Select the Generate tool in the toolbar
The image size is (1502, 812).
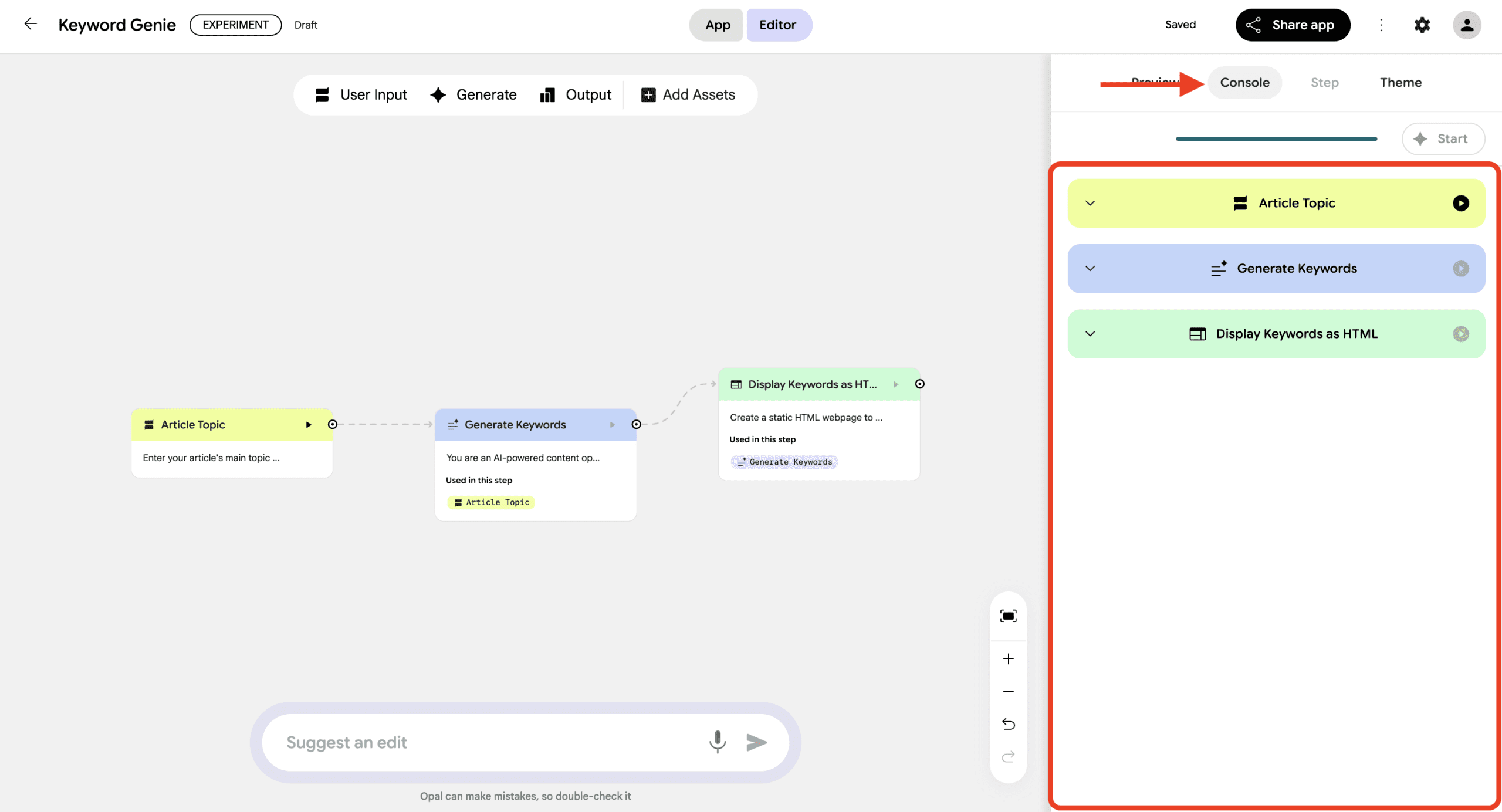point(438,94)
